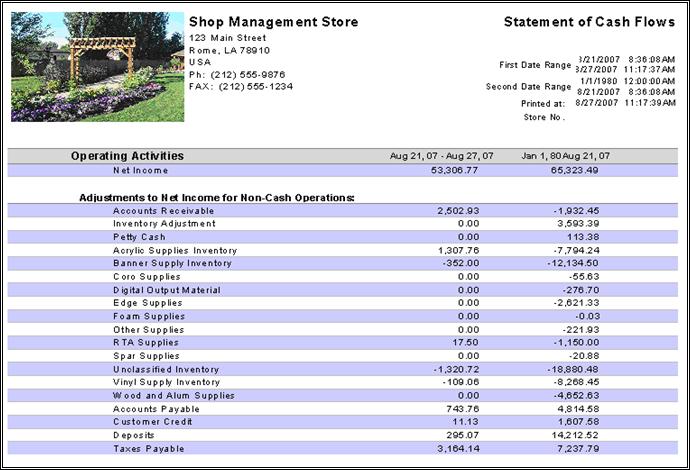Click the Customer Credit row label
Viewport: 690px width, 470px height.
(x=152, y=422)
